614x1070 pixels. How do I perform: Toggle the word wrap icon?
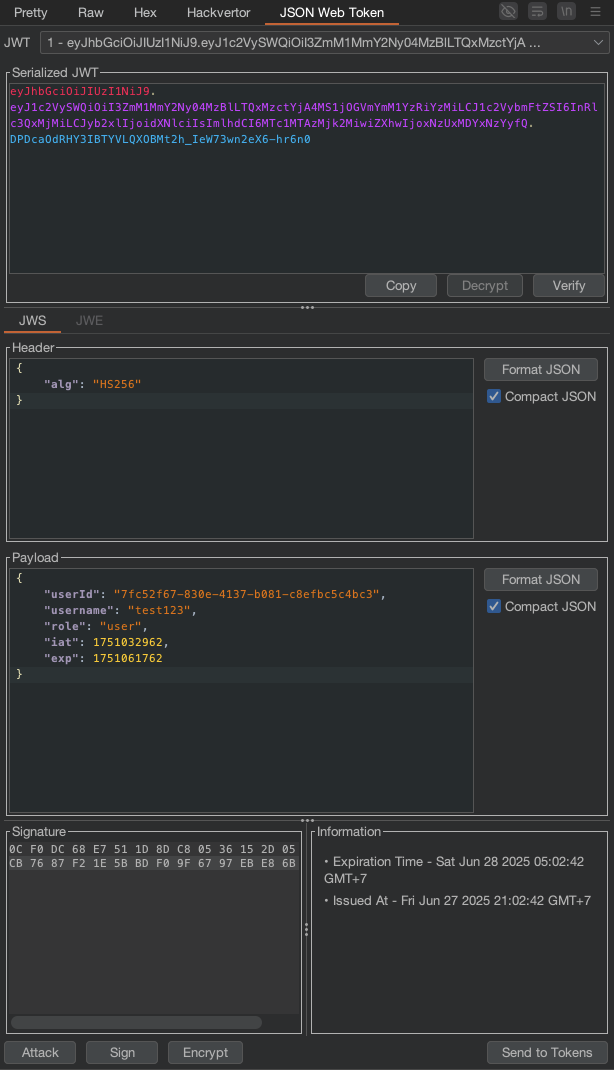click(x=538, y=11)
